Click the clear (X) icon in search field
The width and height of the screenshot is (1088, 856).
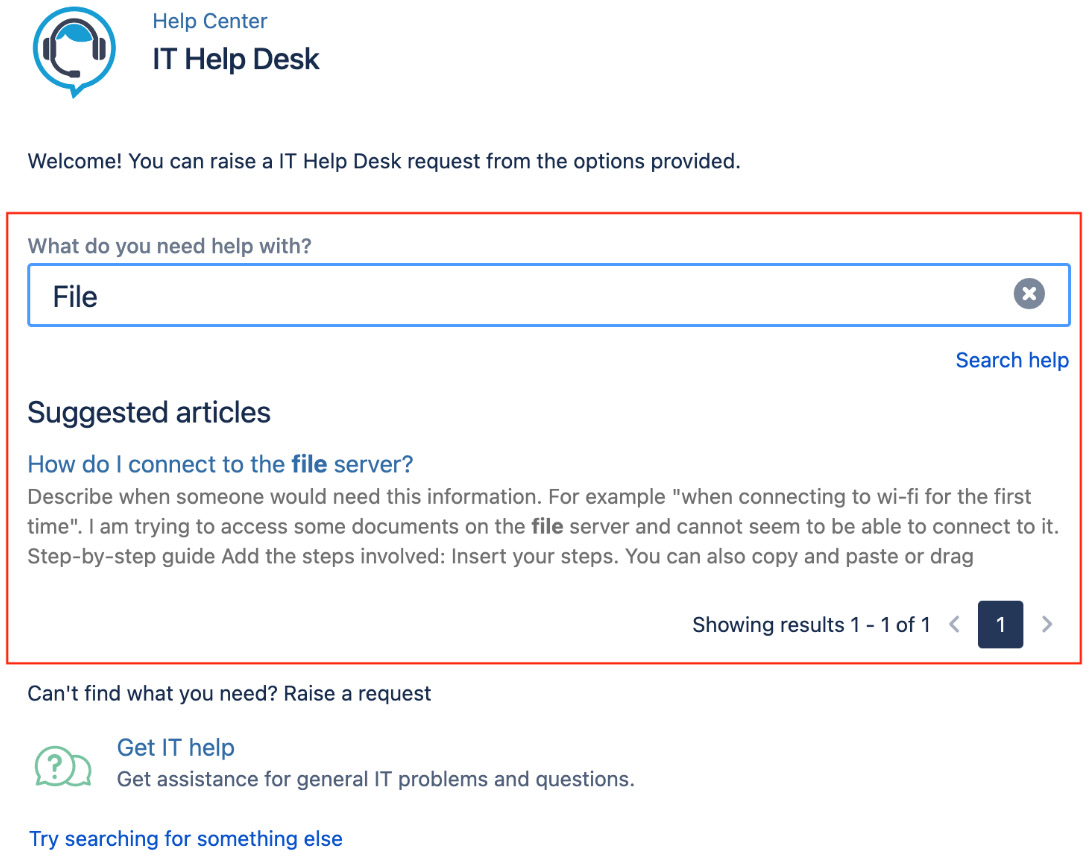pos(1029,293)
